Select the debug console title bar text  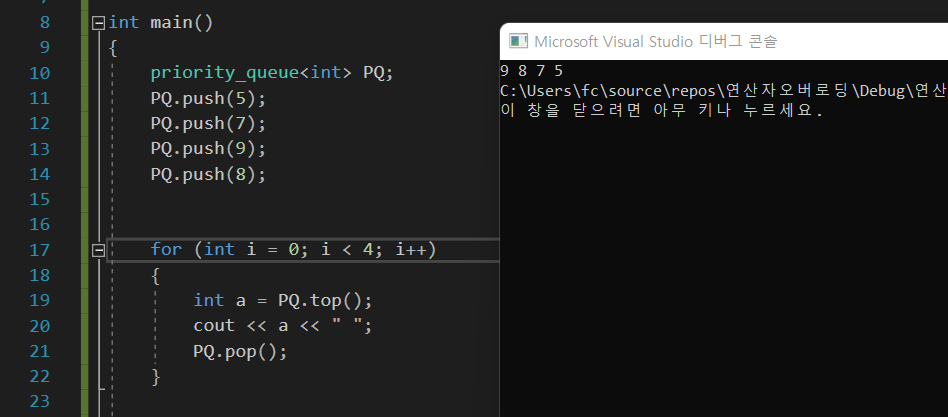[x=656, y=41]
